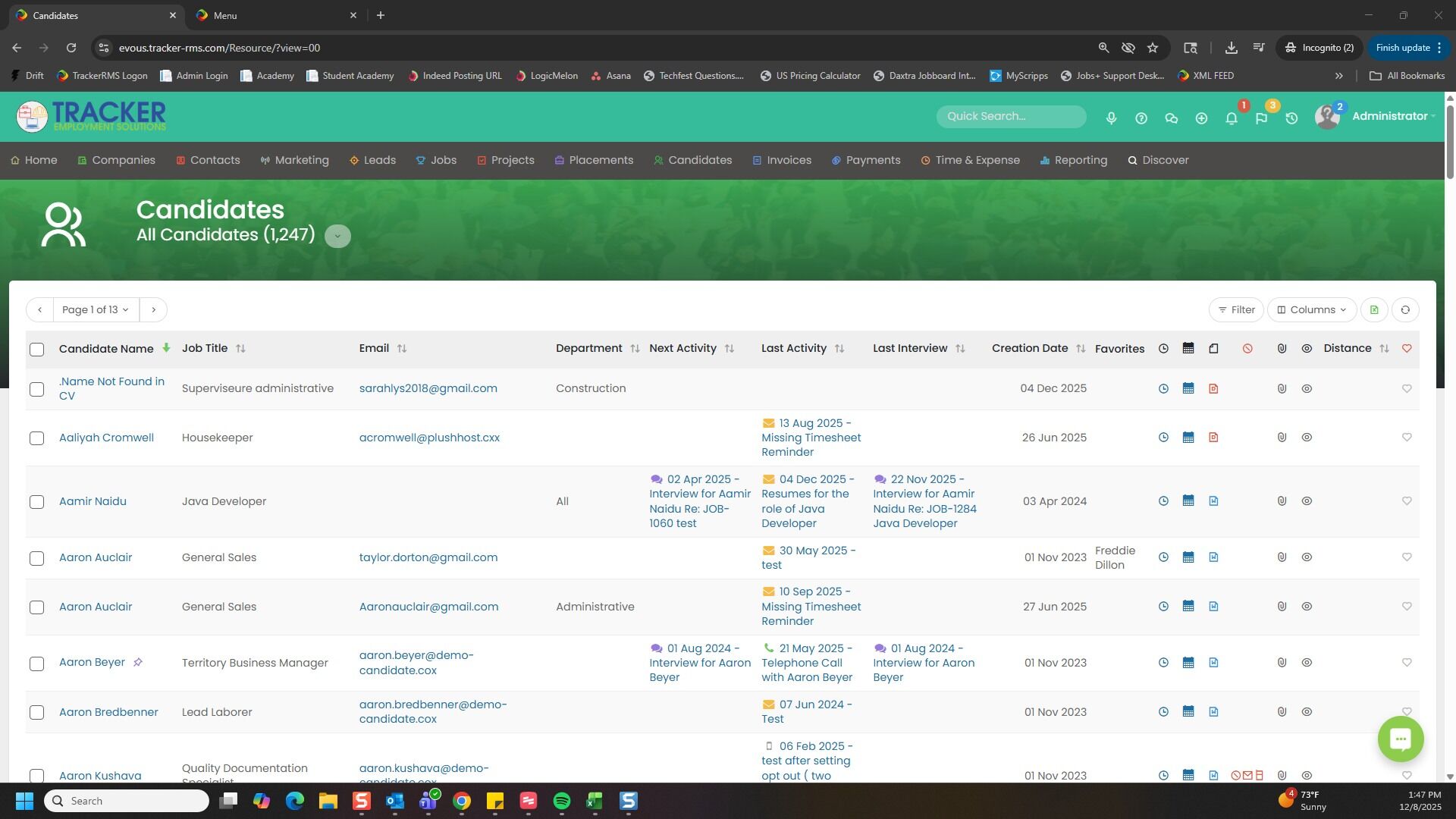Click the flag icon with badge 3
The width and height of the screenshot is (1456, 819).
click(x=1261, y=118)
